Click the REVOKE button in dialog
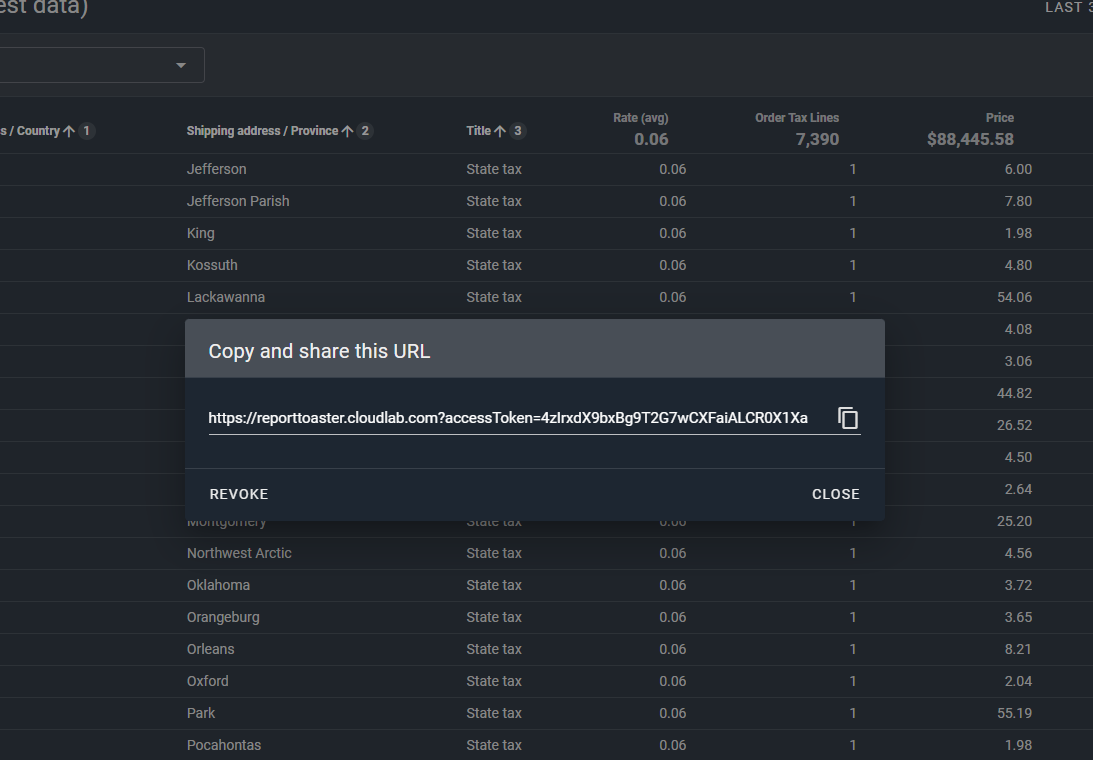Screen dimensions: 1093x760 click(x=239, y=494)
